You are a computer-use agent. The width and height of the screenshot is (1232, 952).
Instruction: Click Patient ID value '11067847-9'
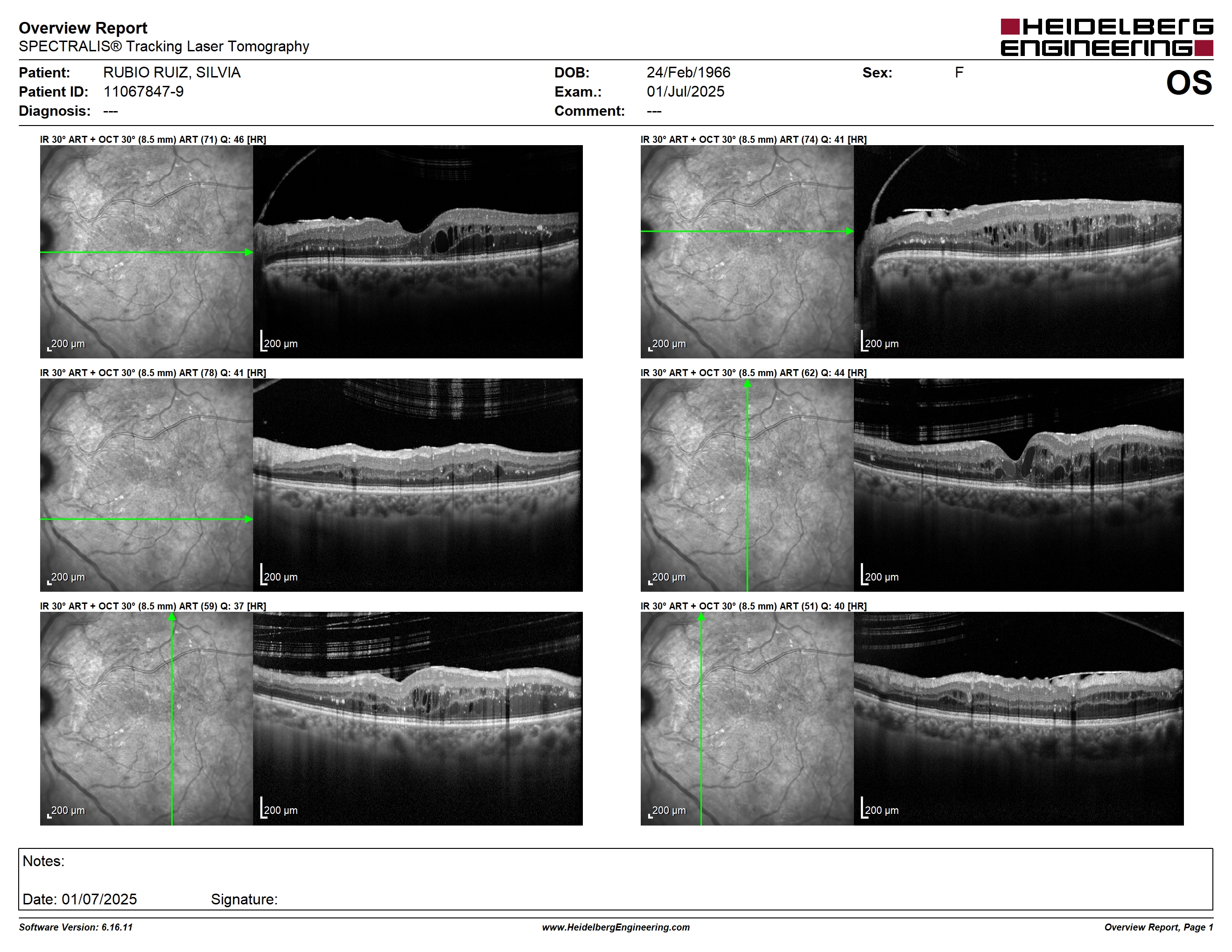pos(143,91)
